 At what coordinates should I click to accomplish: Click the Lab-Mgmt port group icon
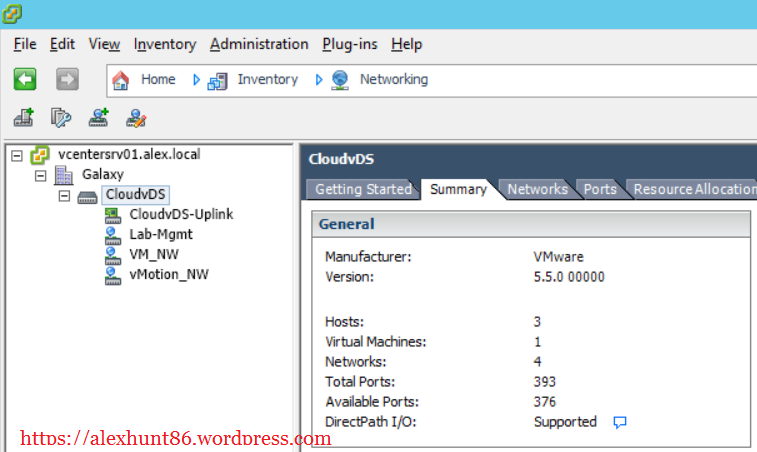[x=113, y=236]
